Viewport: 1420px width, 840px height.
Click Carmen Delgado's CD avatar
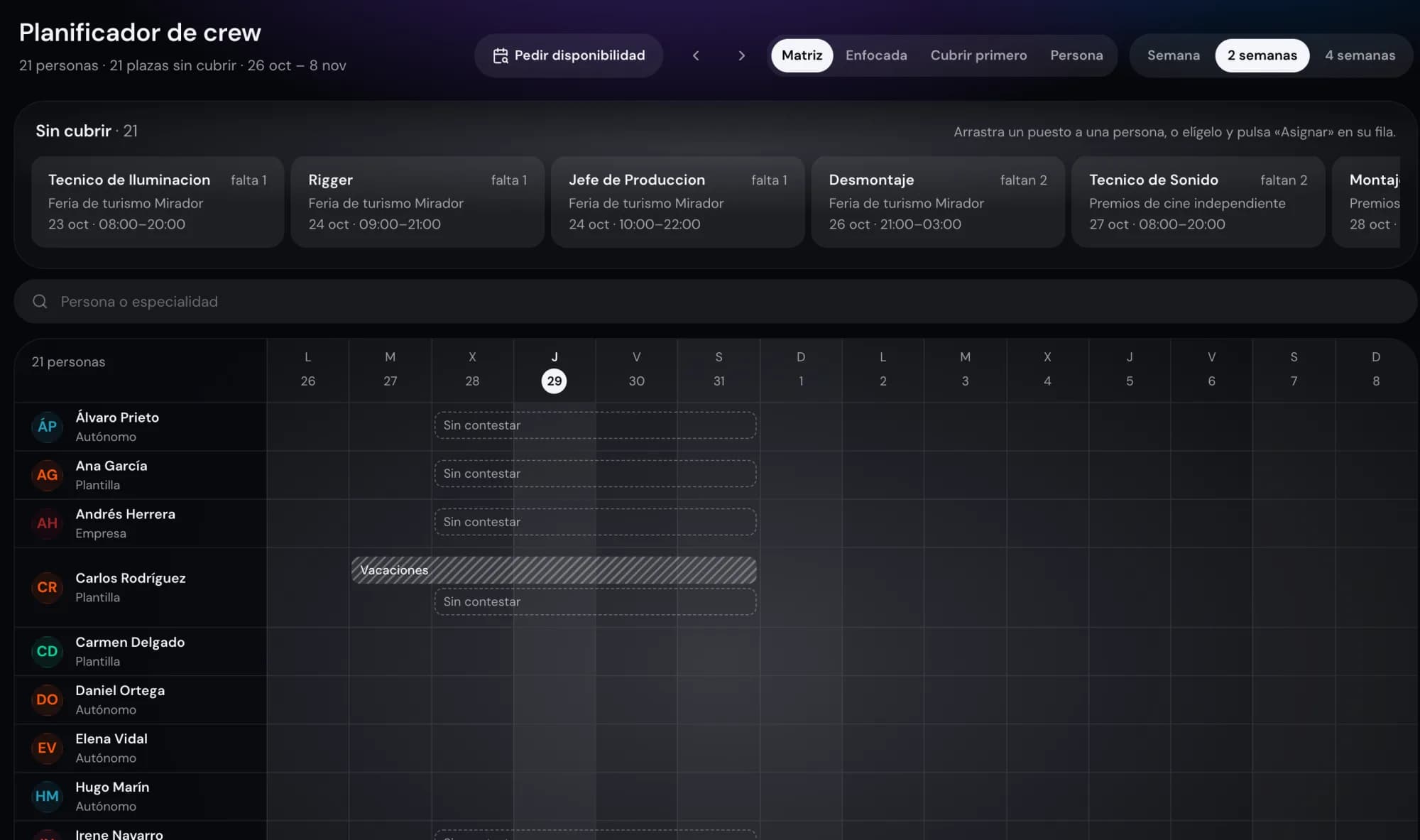tap(47, 651)
